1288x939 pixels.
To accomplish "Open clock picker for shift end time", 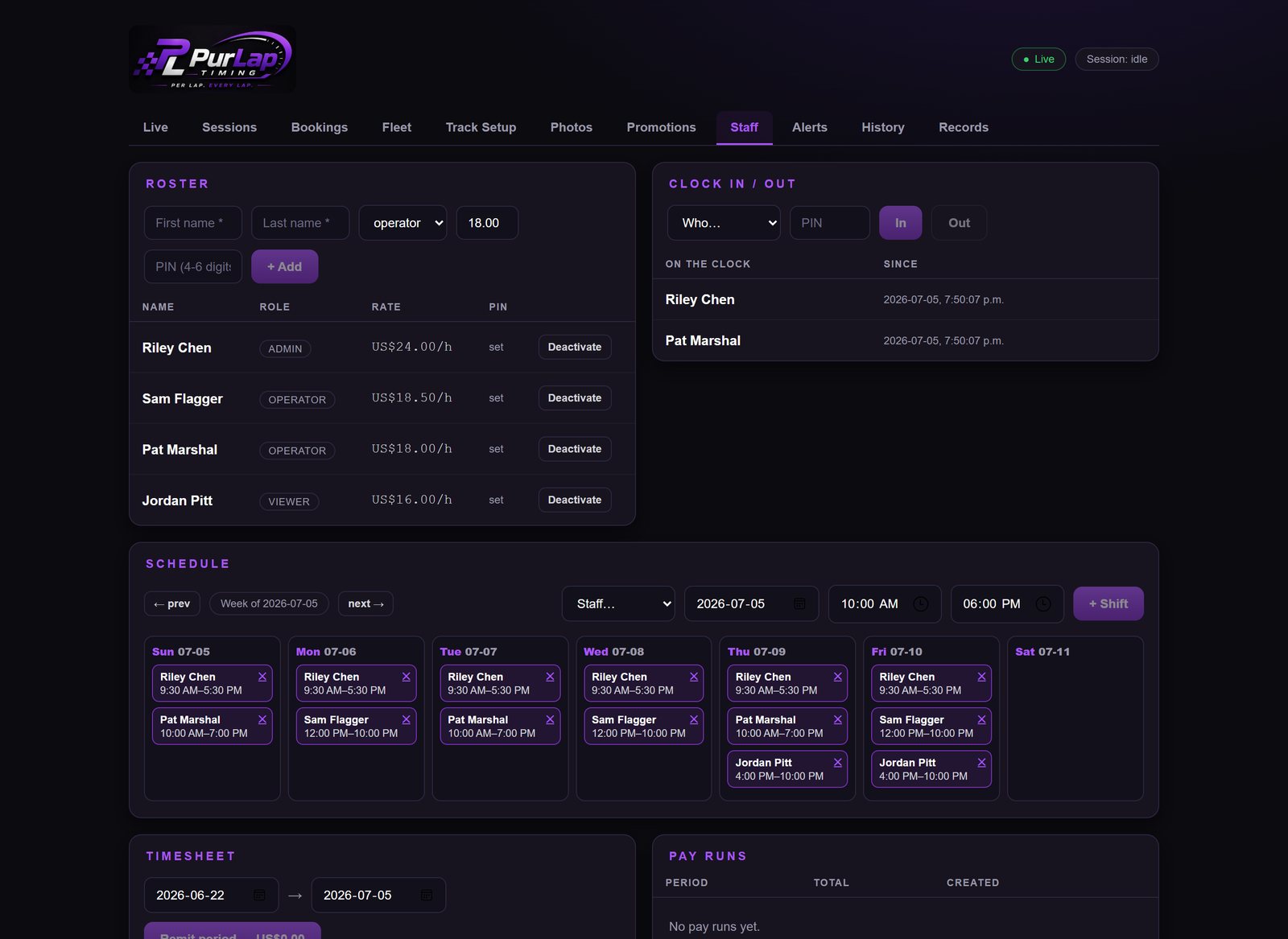I will click(1042, 603).
